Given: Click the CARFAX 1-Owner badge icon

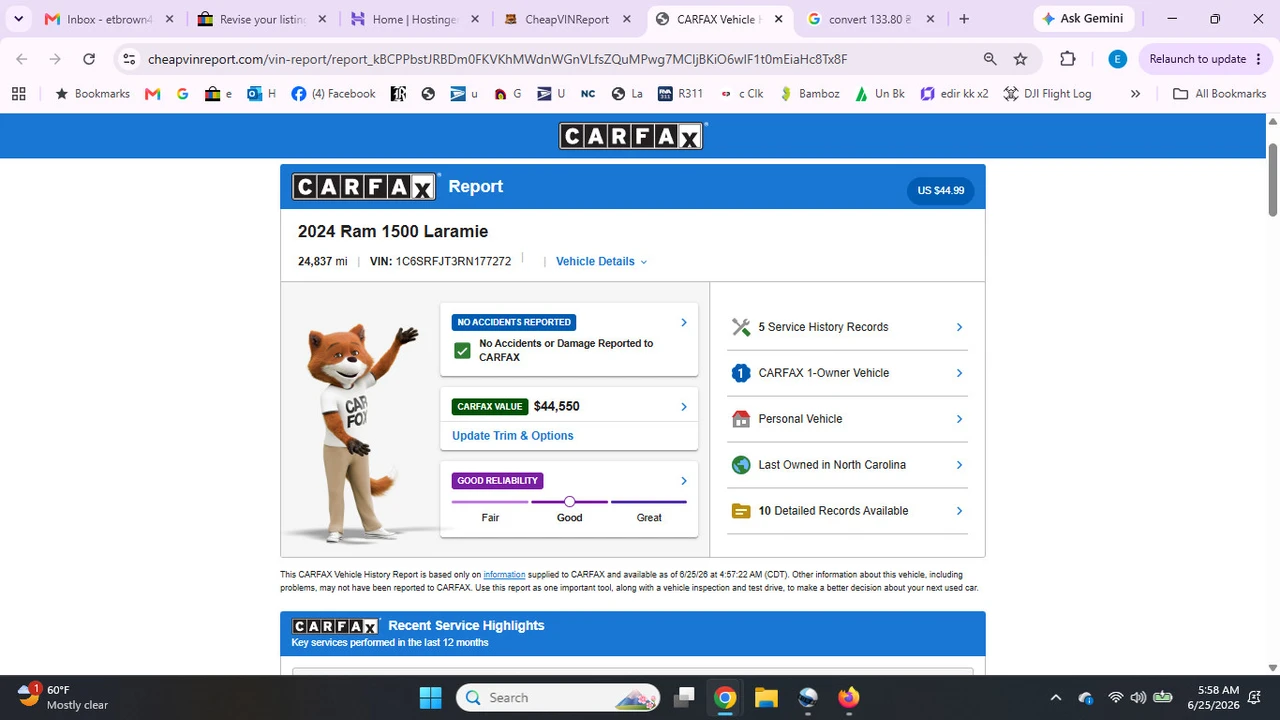Looking at the screenshot, I should tap(741, 373).
